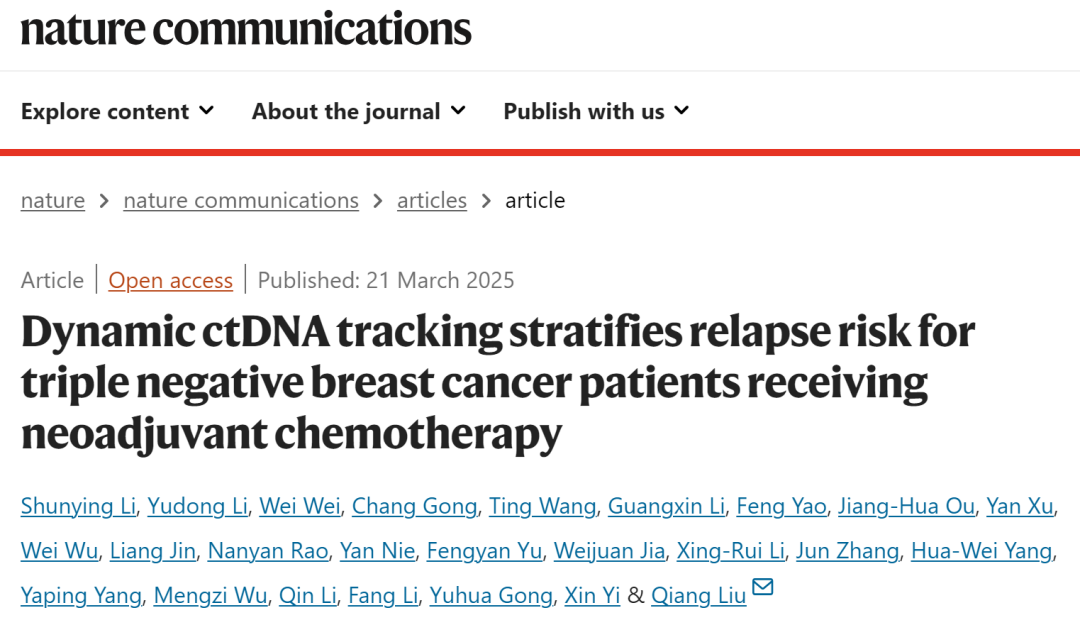Click the Open access link
1080x625 pixels.
coord(171,280)
